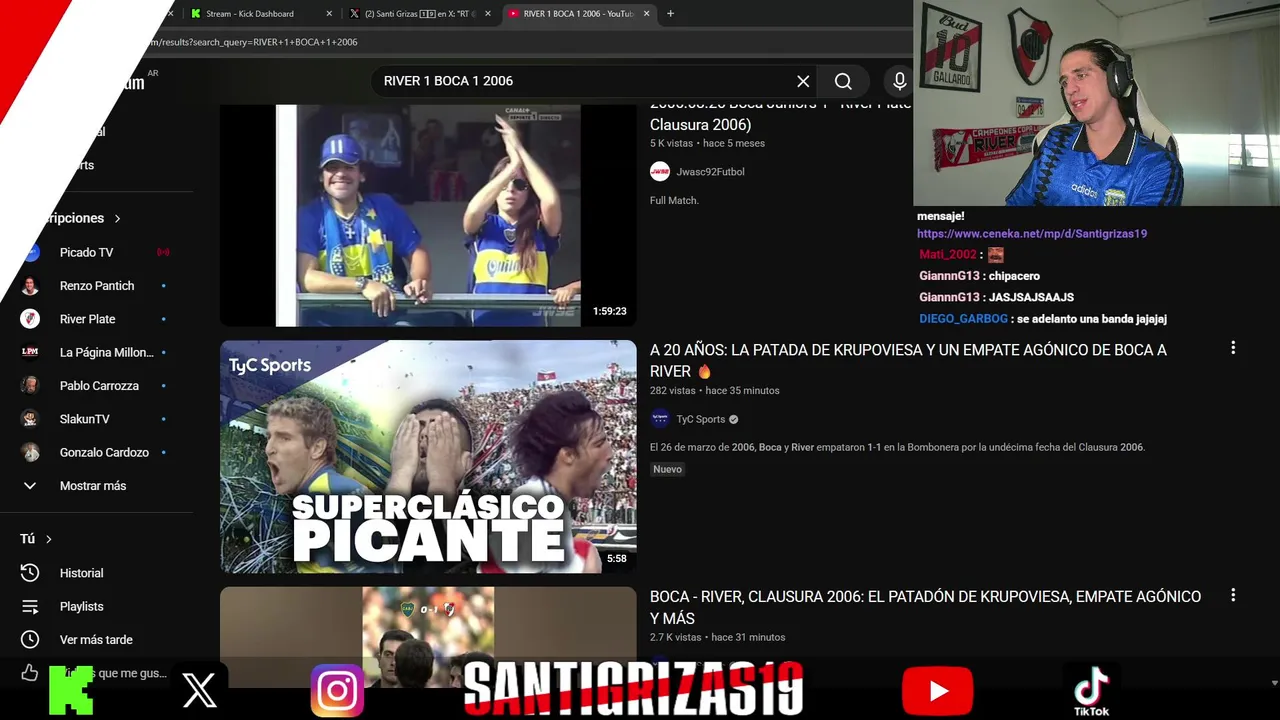Viewport: 1280px width, 720px height.
Task: Click chat user DIEGO_GARBOG
Action: (x=963, y=319)
